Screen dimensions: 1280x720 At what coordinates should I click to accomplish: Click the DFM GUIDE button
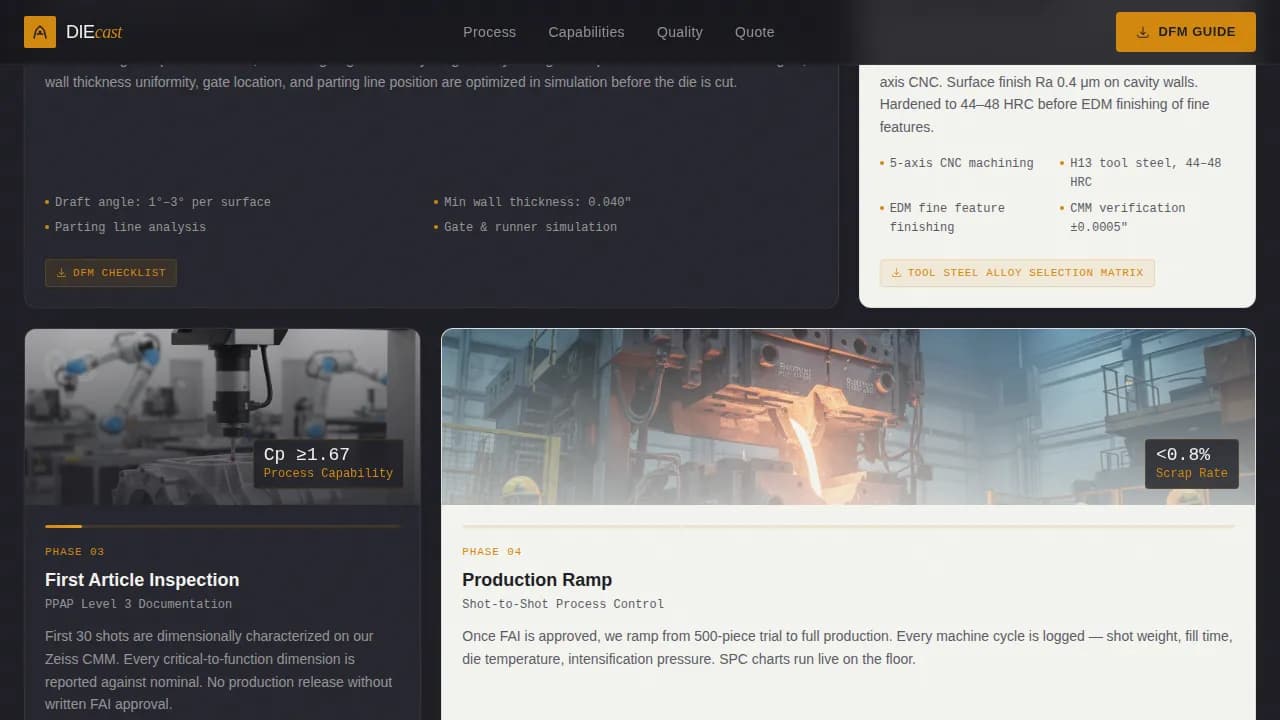click(1185, 31)
